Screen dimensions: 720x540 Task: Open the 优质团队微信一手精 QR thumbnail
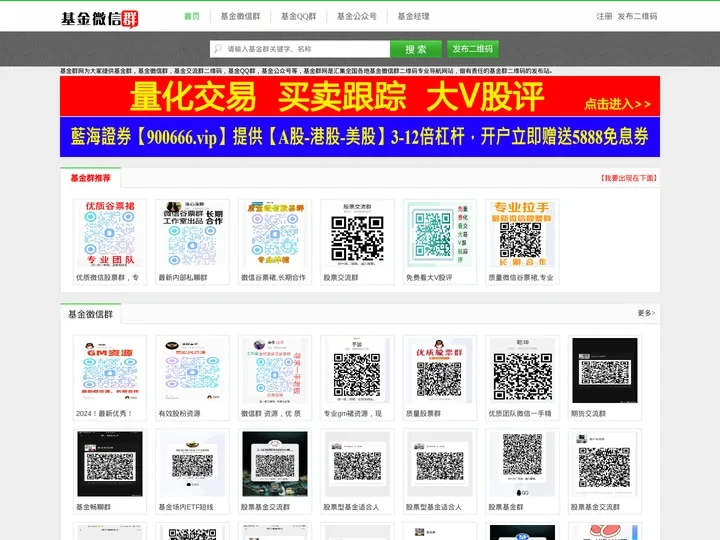(522, 370)
